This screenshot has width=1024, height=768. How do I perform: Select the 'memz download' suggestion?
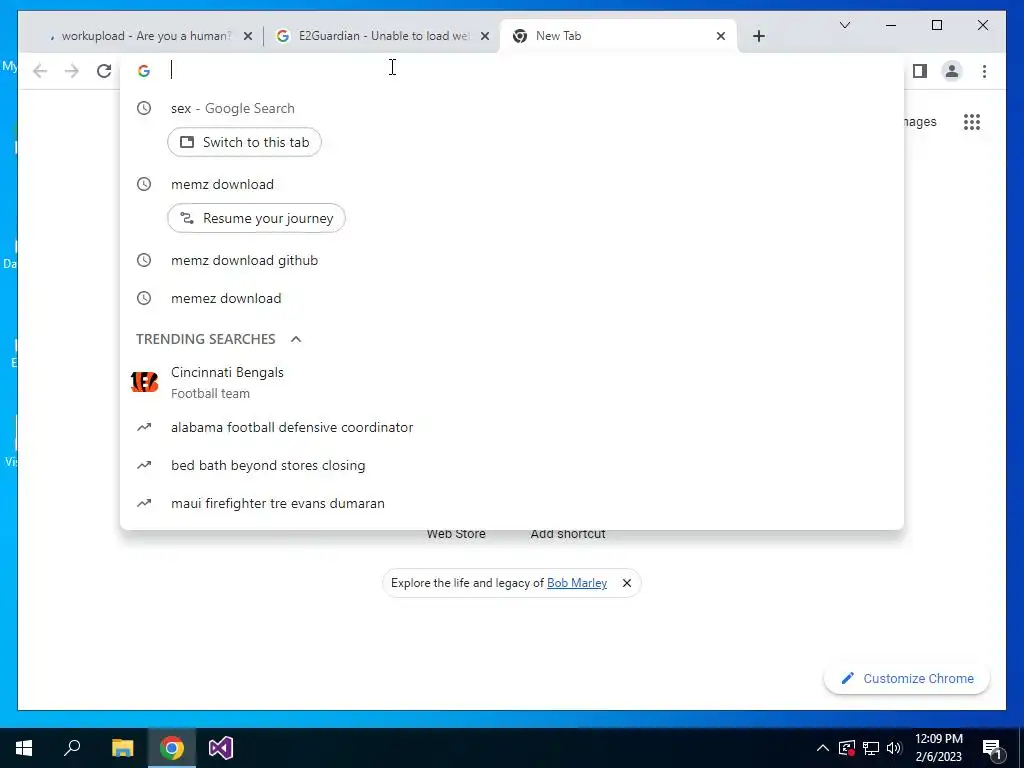(512, 184)
